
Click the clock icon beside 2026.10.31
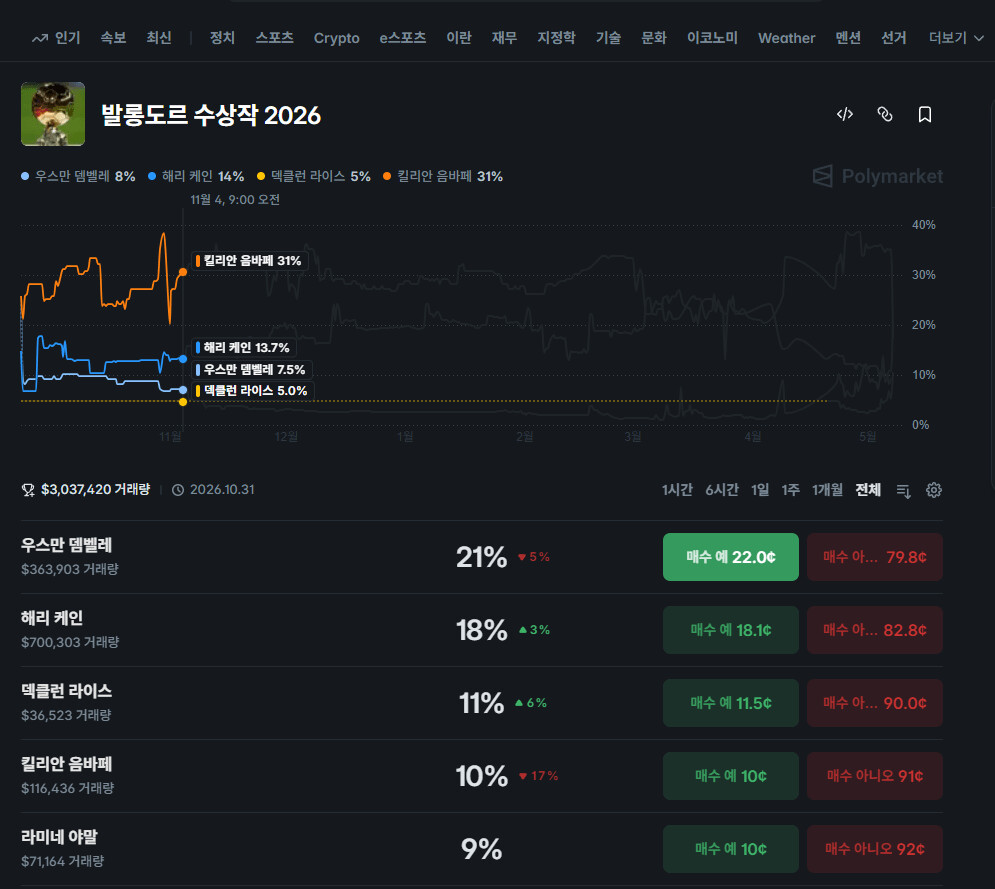point(178,490)
